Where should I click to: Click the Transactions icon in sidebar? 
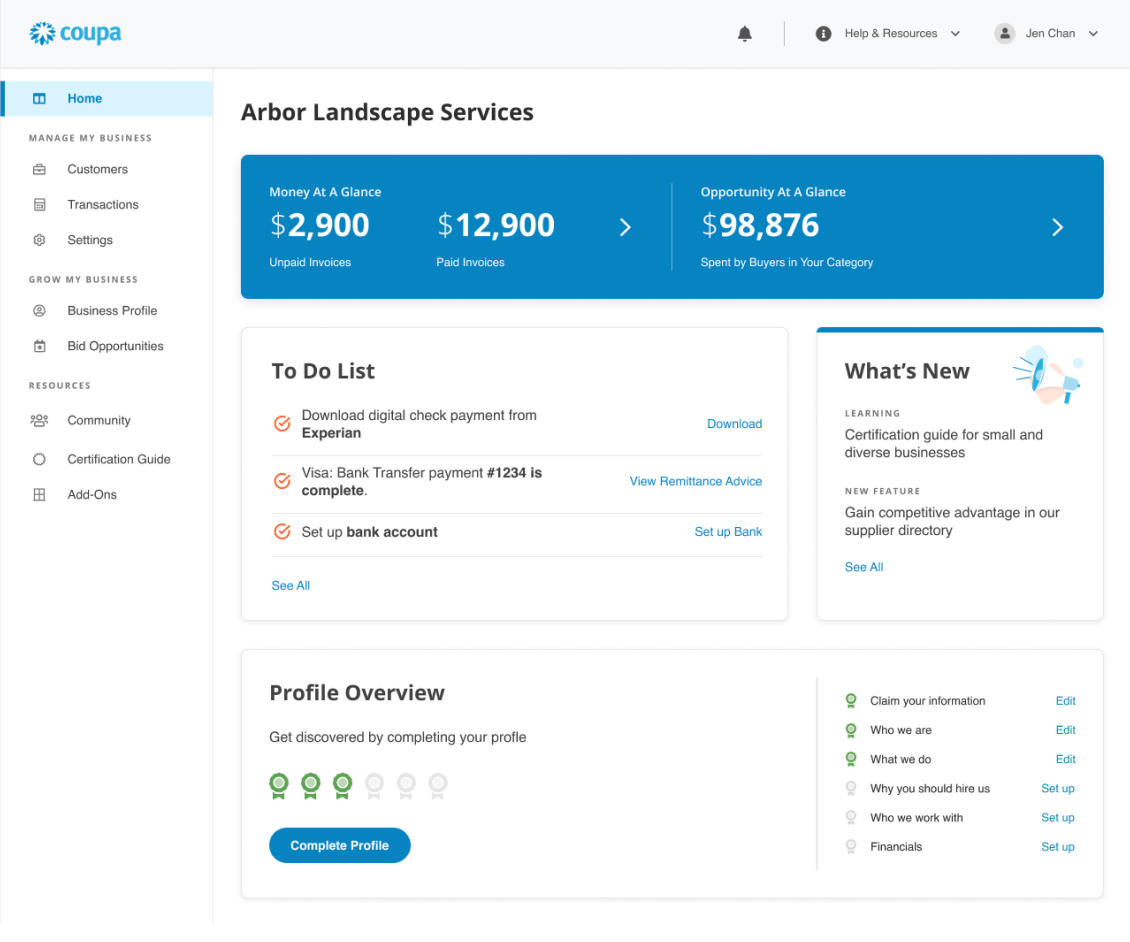point(40,205)
